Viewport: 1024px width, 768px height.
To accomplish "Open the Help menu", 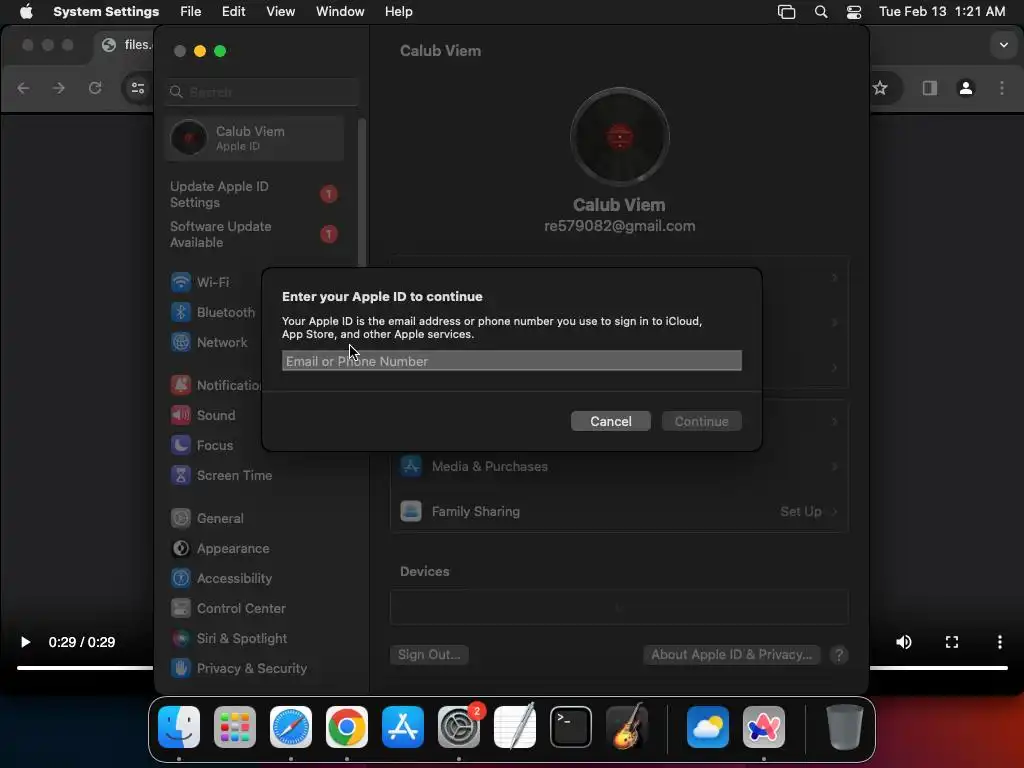I will [398, 12].
